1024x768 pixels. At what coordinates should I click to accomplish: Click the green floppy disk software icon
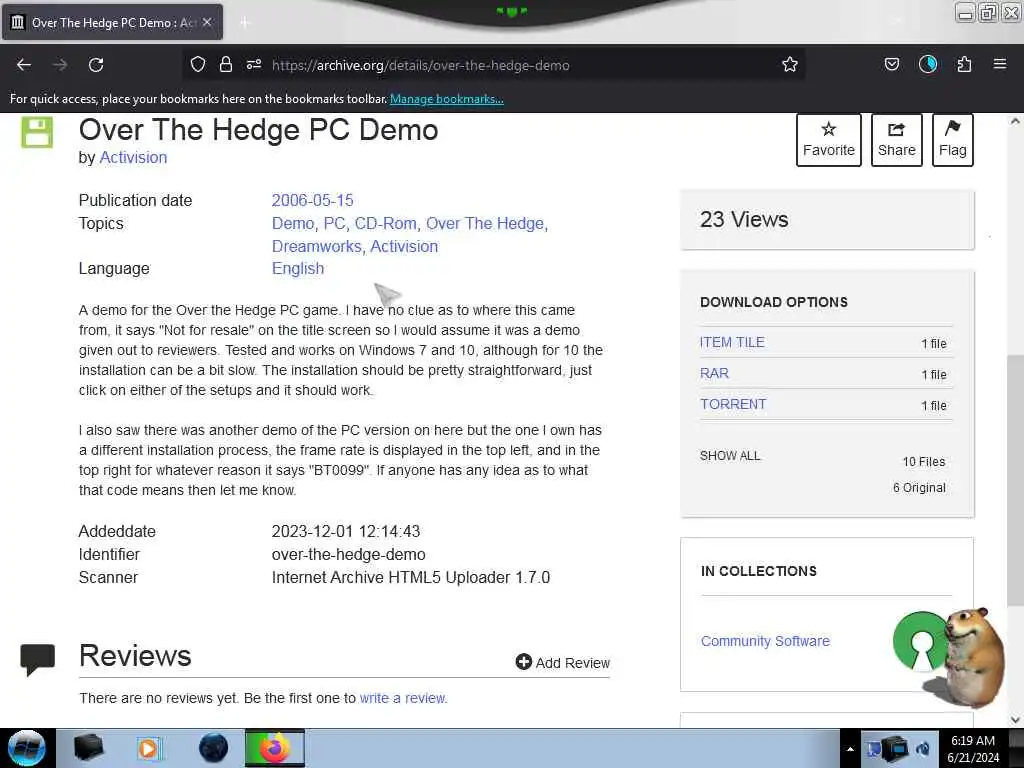(37, 133)
